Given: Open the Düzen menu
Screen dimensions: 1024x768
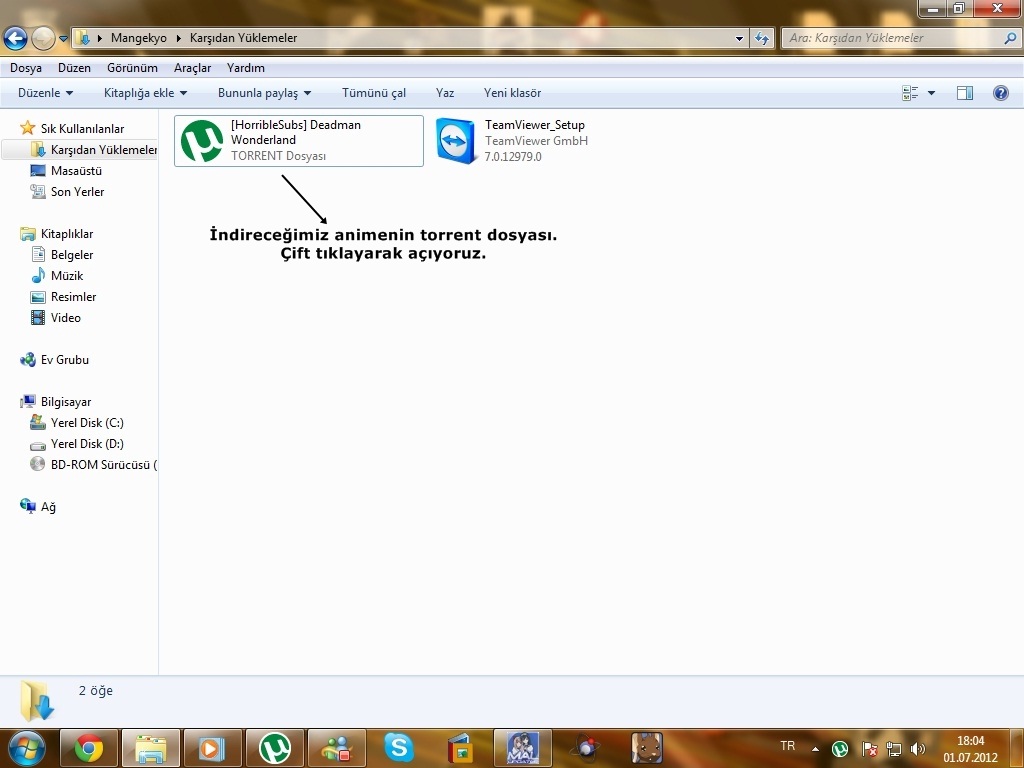Looking at the screenshot, I should pyautogui.click(x=74, y=68).
